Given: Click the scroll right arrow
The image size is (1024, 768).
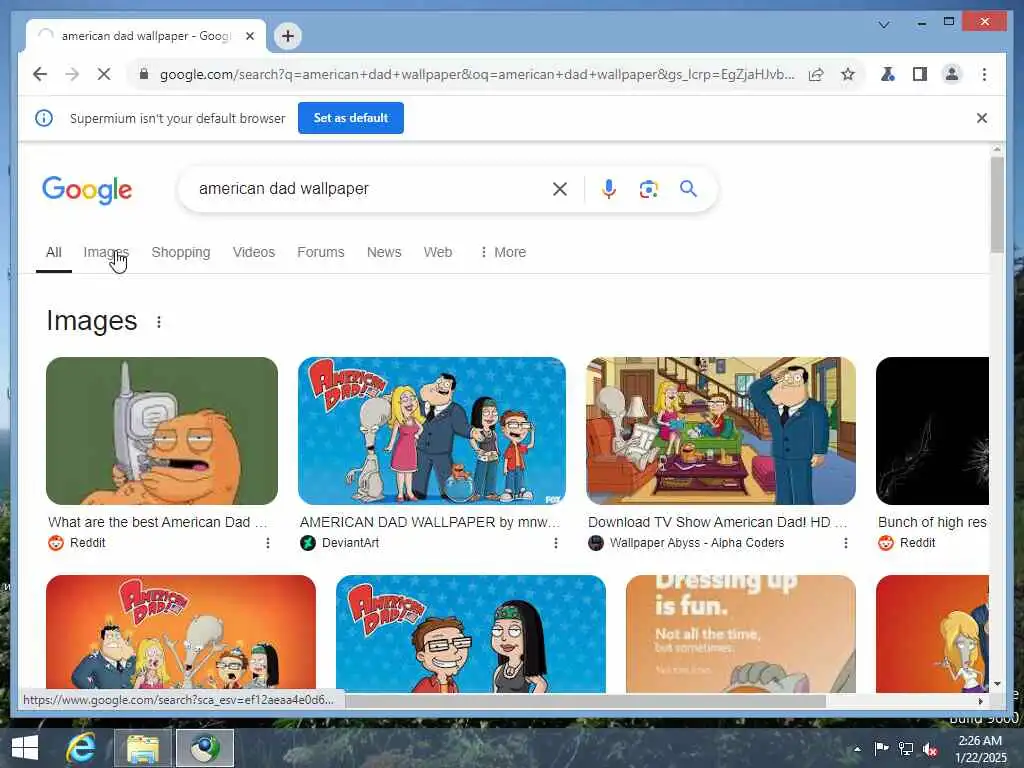Looking at the screenshot, I should click(x=980, y=701).
